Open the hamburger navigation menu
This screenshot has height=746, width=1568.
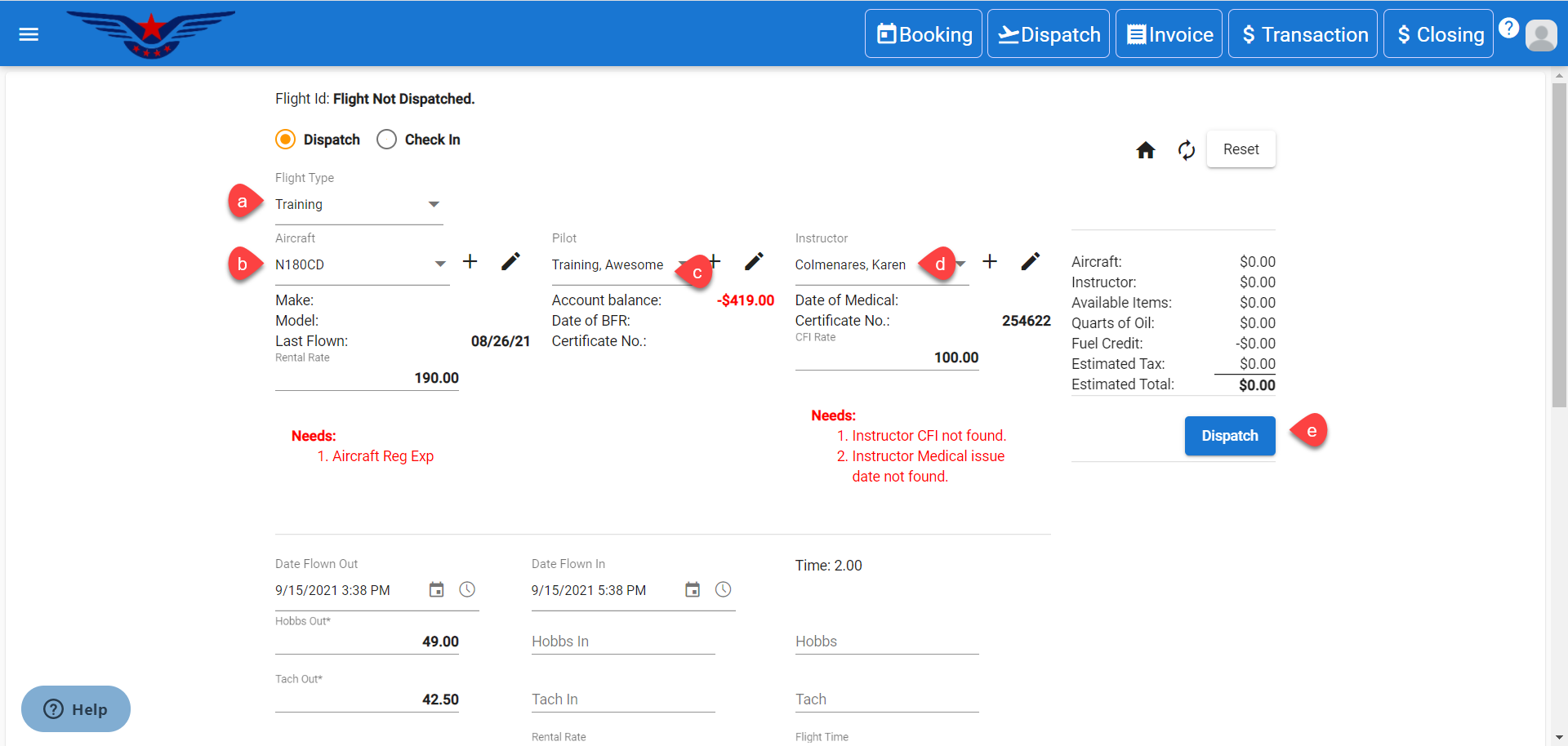(29, 34)
